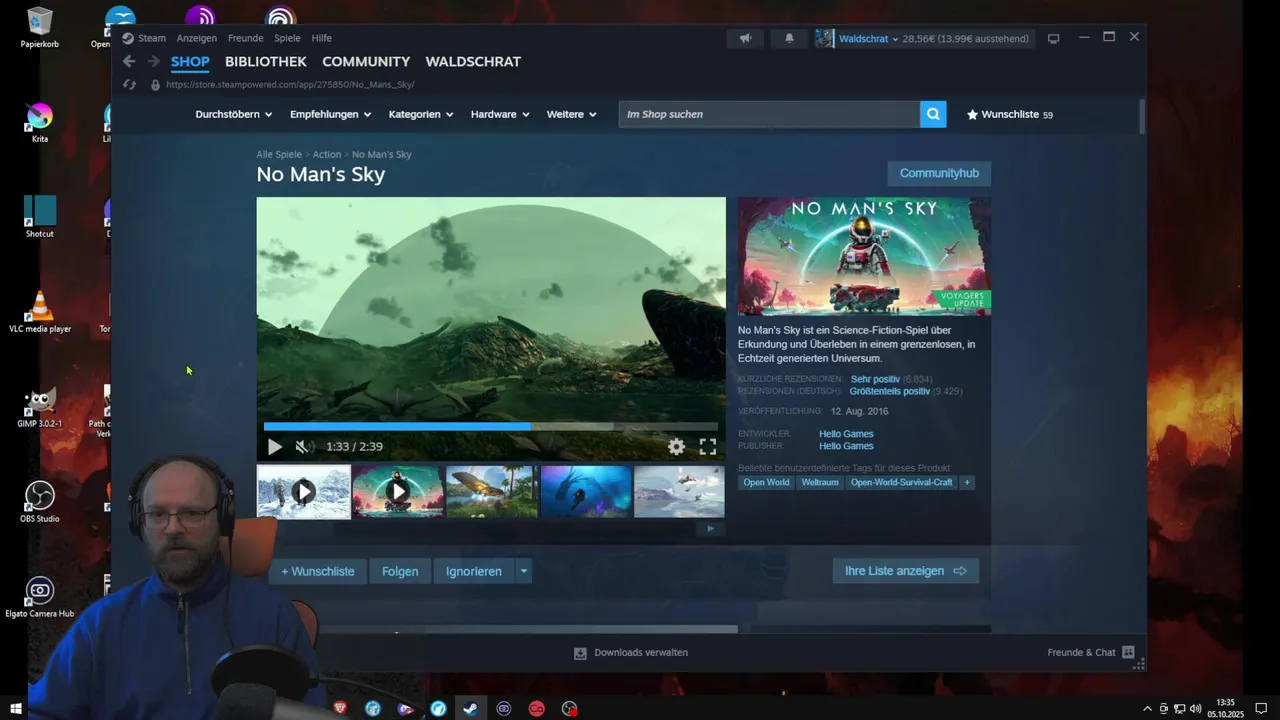Viewport: 1280px width, 720px height.
Task: Open the Empfehlungen dropdown
Action: pyautogui.click(x=330, y=114)
